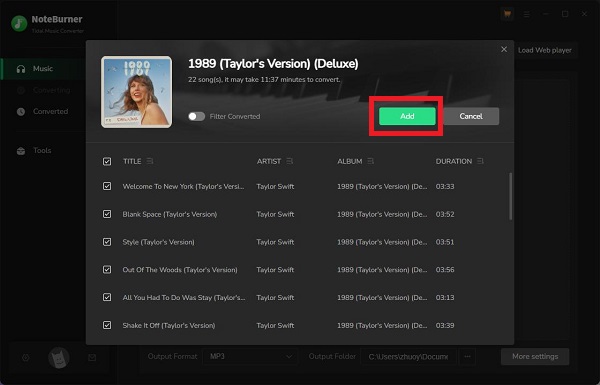Screen dimensions: 600x385
Task: Click the green Add button
Action: (x=407, y=116)
